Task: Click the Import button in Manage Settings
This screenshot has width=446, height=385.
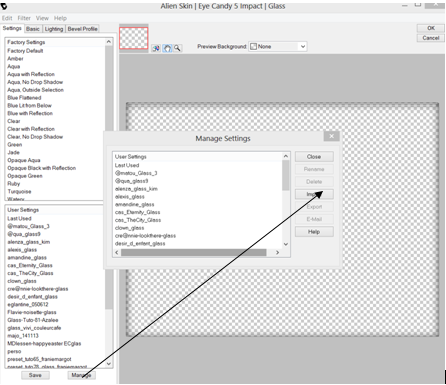Action: [314, 194]
